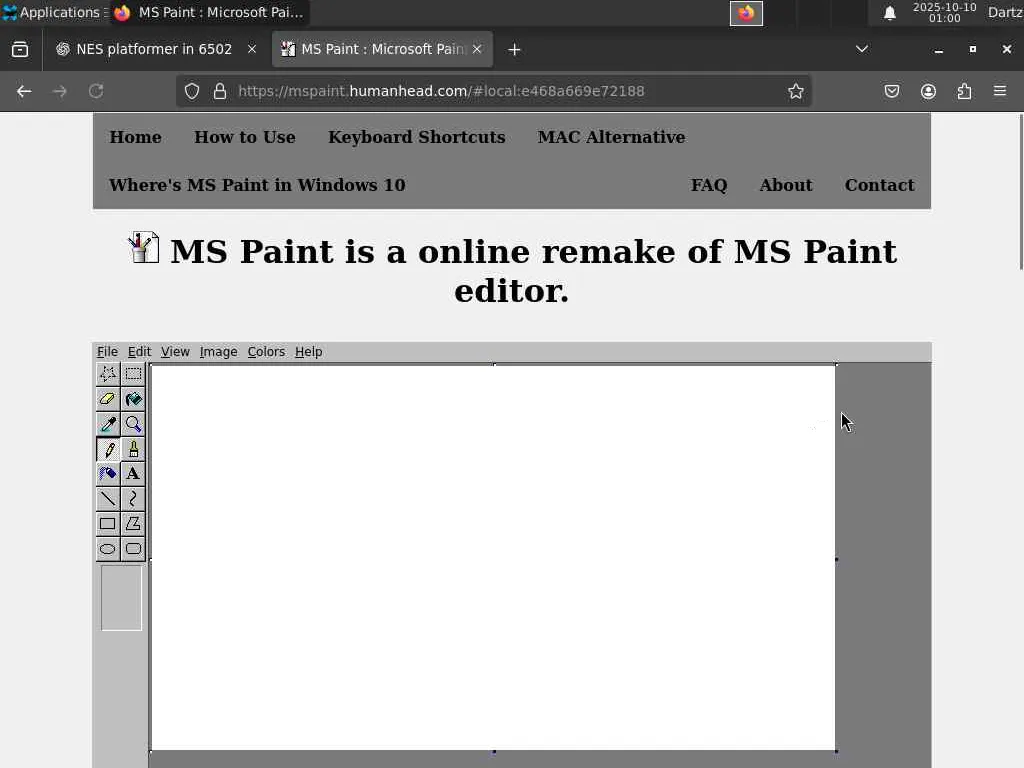Open the Firefox hamburger application menu

tap(999, 91)
